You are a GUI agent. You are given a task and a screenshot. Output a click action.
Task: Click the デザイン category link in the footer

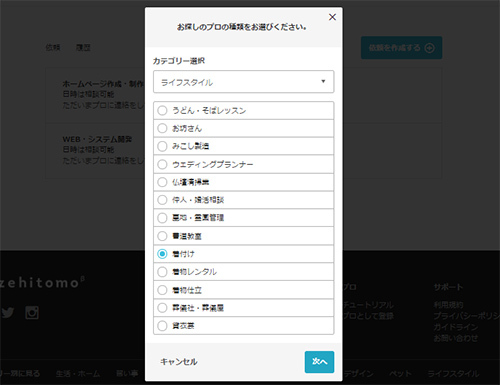(x=358, y=374)
